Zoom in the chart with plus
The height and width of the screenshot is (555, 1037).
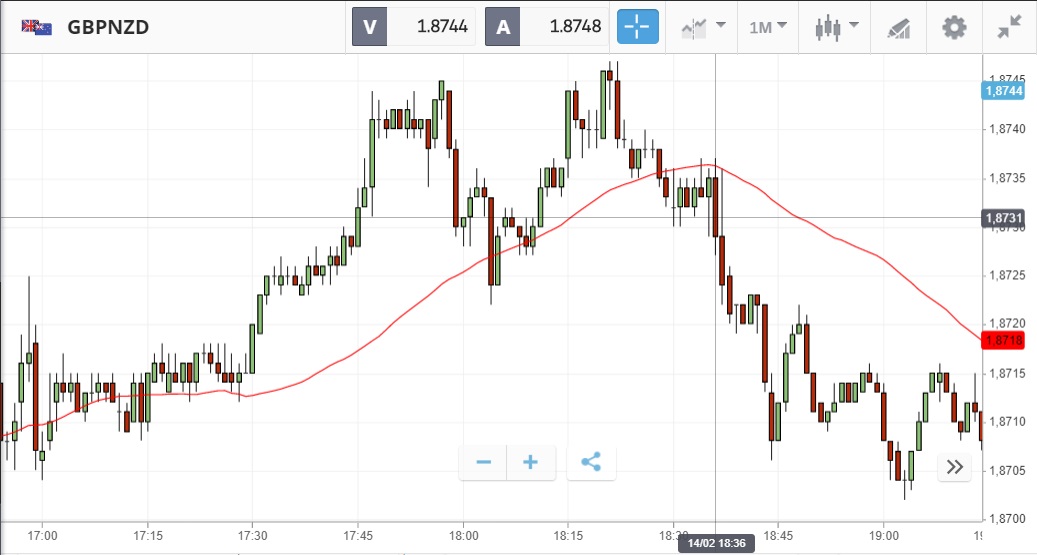click(x=531, y=462)
